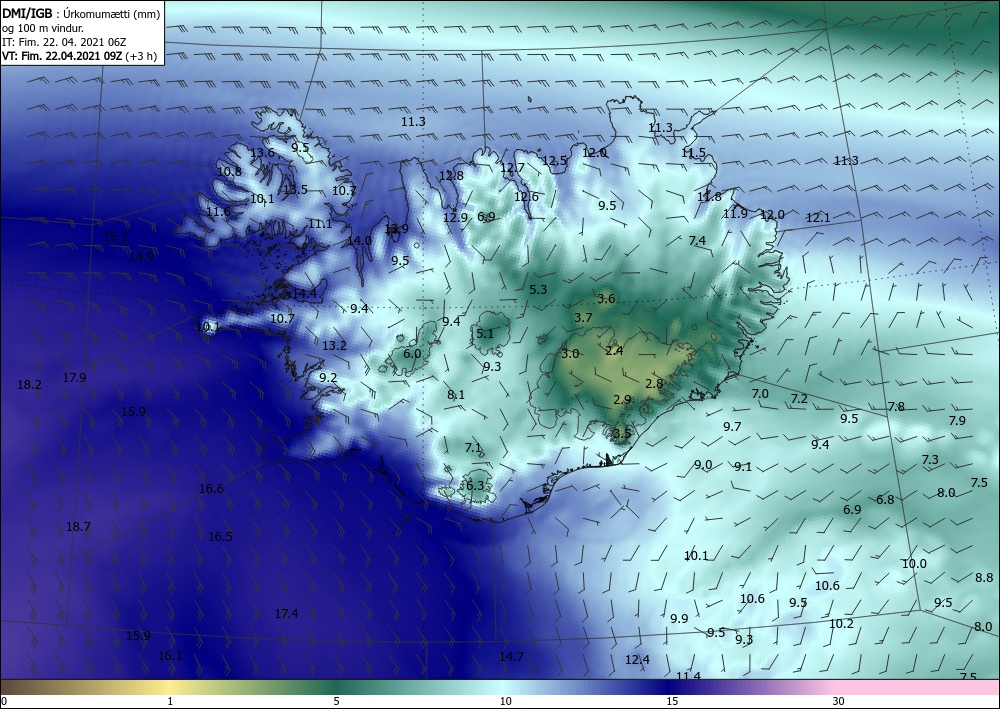Click the map value '3.5'

point(622,434)
